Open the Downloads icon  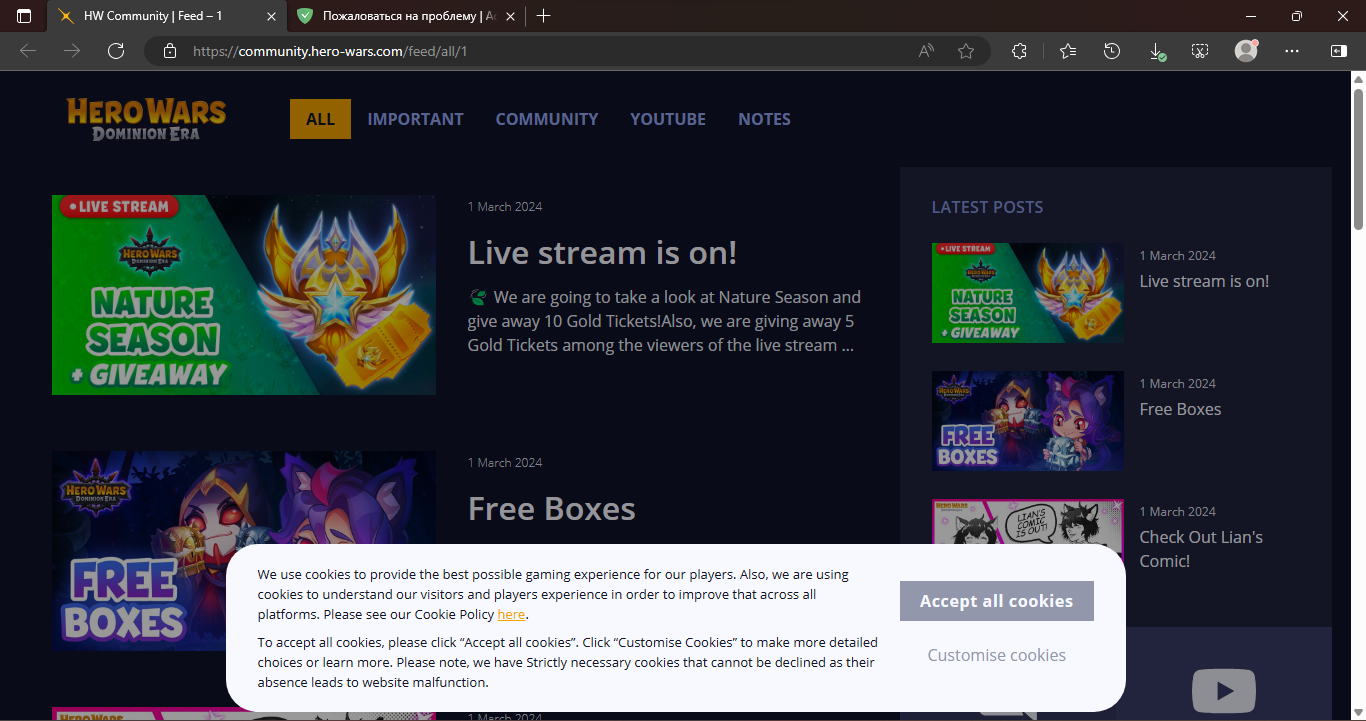pyautogui.click(x=1156, y=51)
